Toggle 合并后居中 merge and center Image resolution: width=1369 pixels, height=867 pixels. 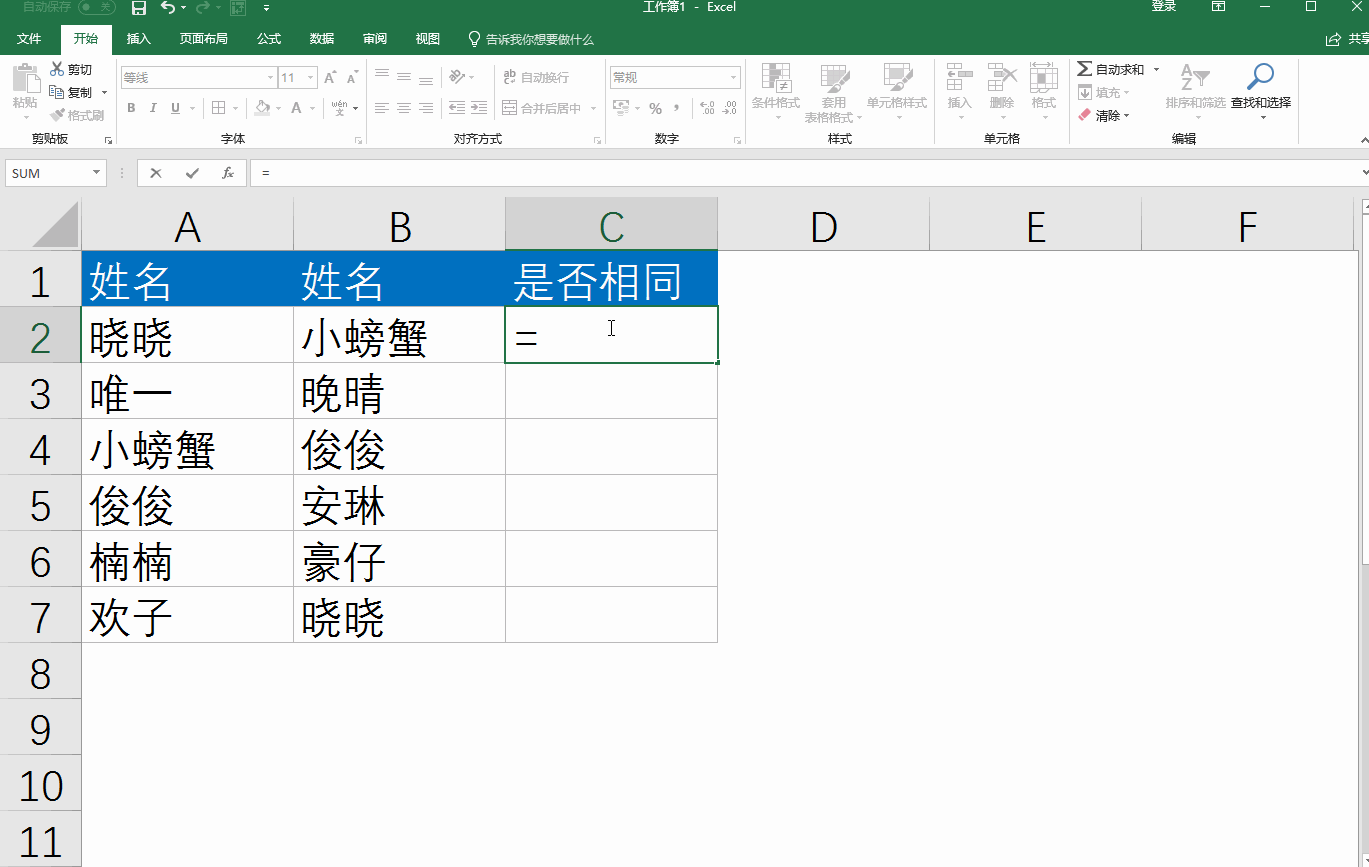point(542,108)
